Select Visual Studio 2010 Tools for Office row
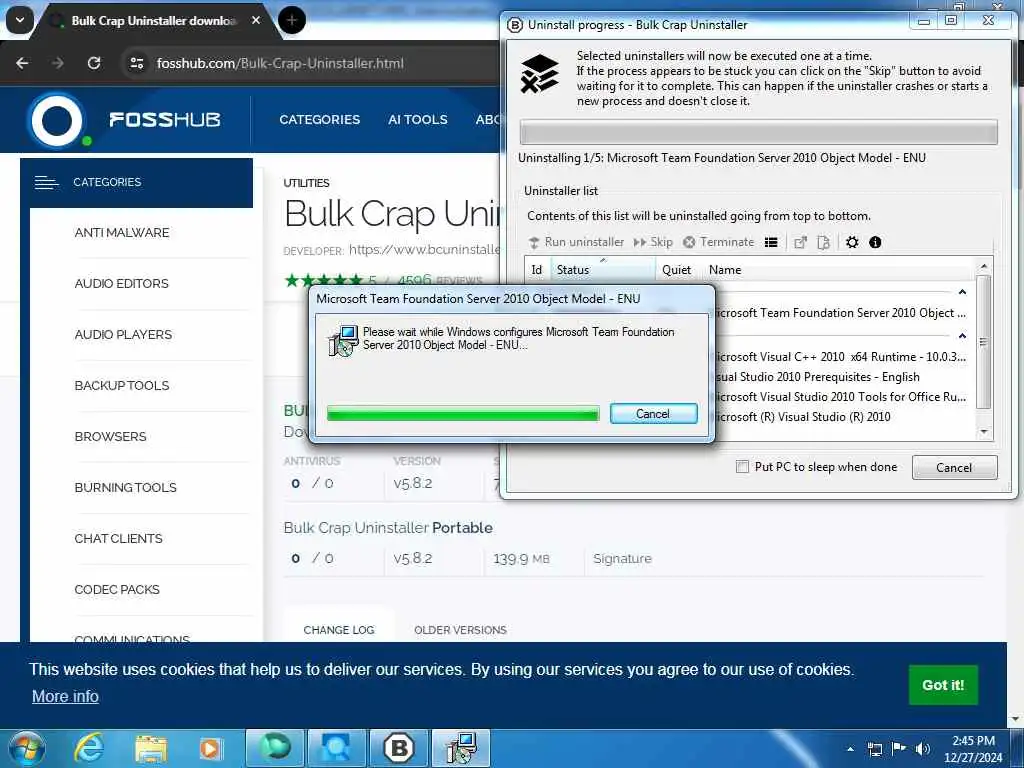Screen dimensions: 1024x768 tap(840, 396)
